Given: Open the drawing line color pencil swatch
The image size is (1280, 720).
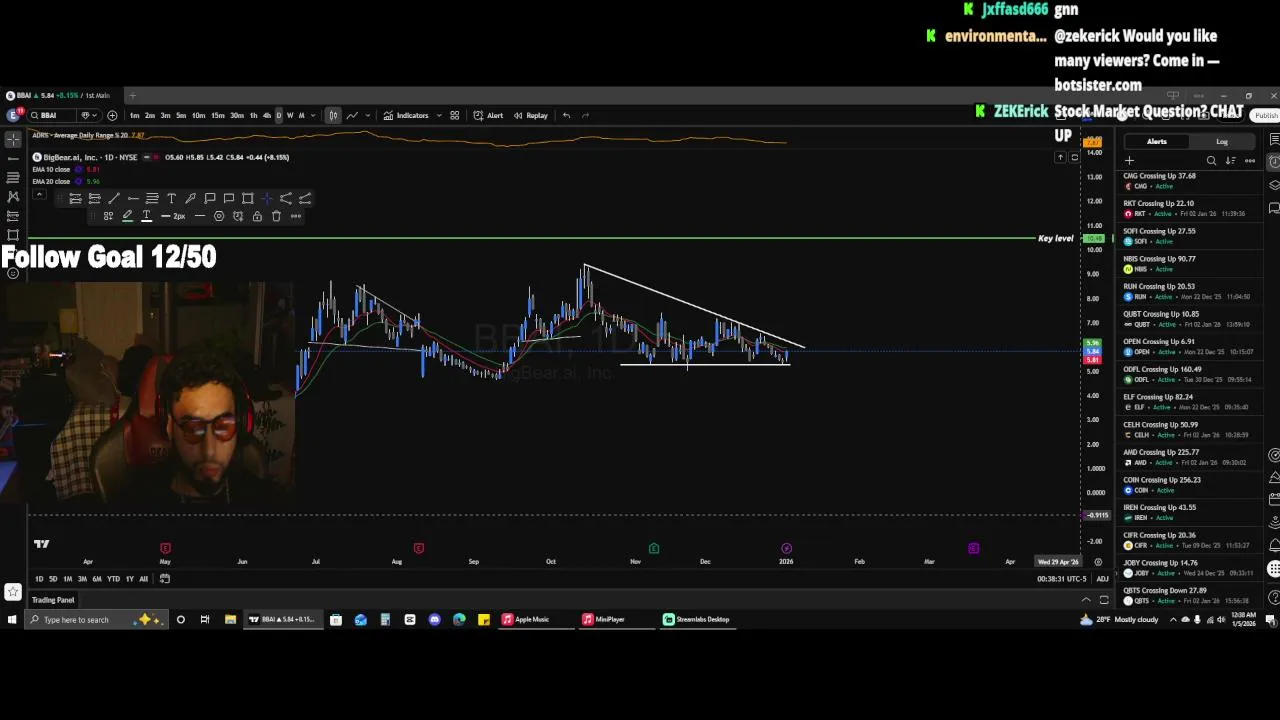Looking at the screenshot, I should 127,216.
